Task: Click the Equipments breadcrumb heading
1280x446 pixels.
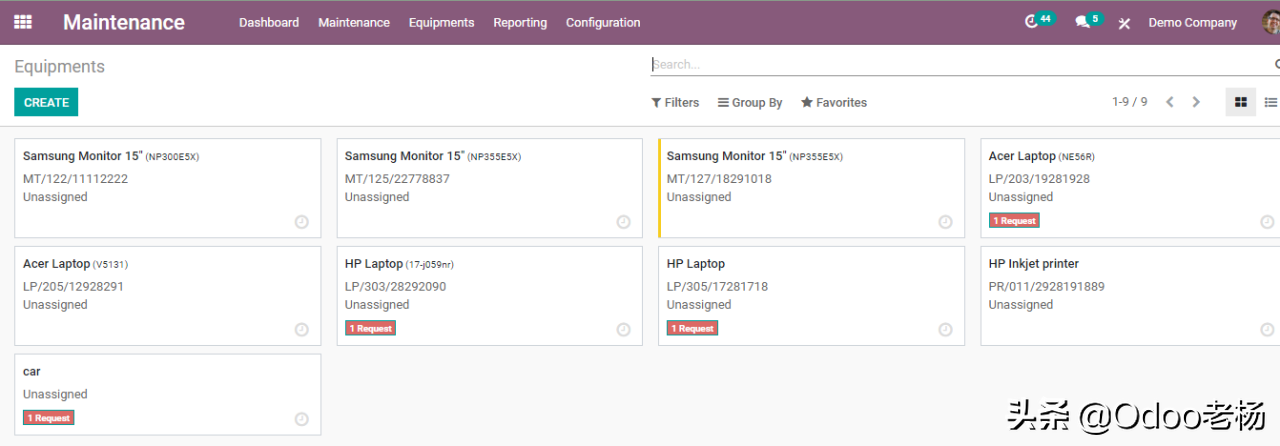Action: tap(59, 67)
